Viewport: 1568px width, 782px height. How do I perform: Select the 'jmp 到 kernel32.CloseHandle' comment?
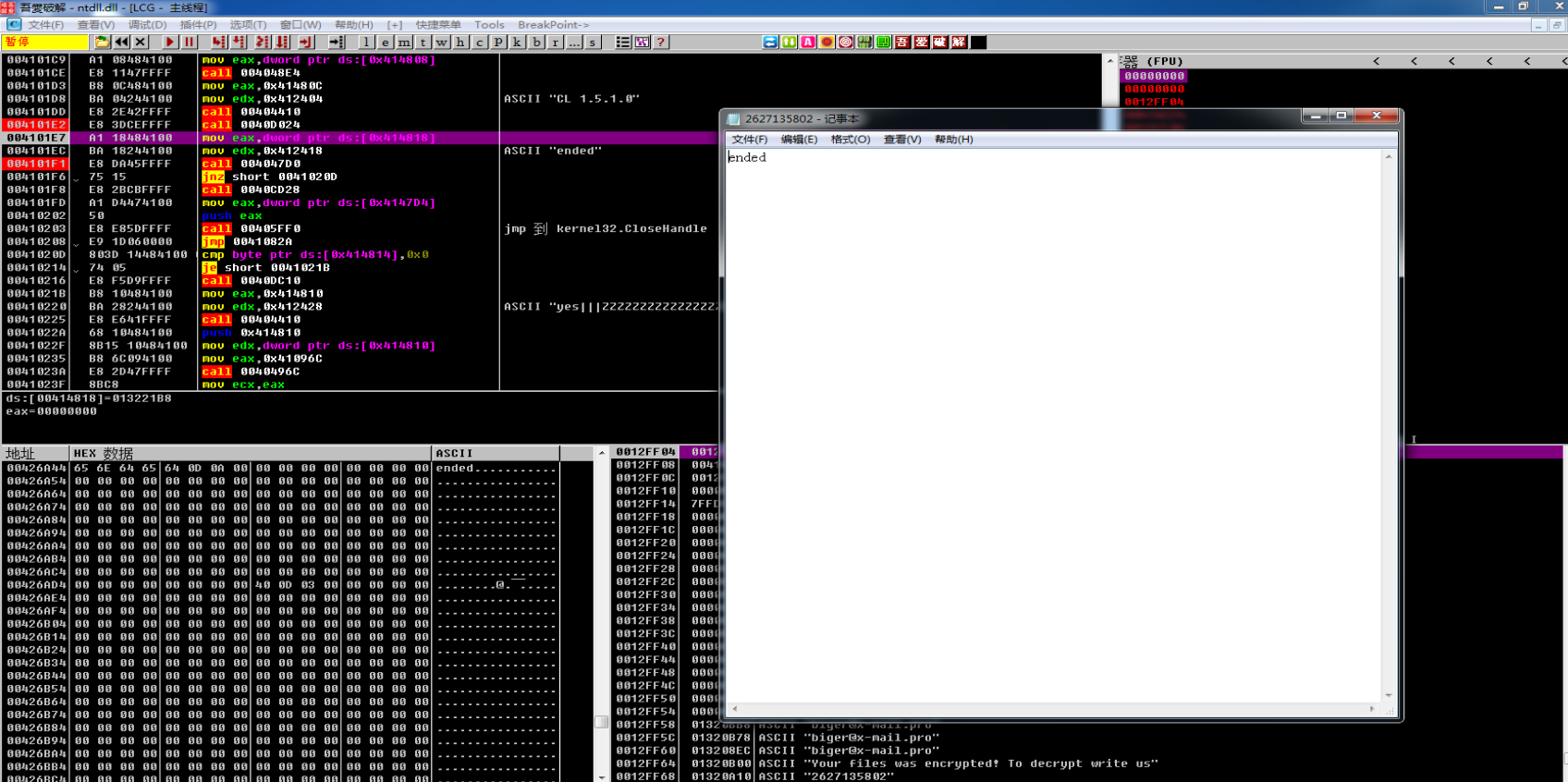[x=606, y=228]
